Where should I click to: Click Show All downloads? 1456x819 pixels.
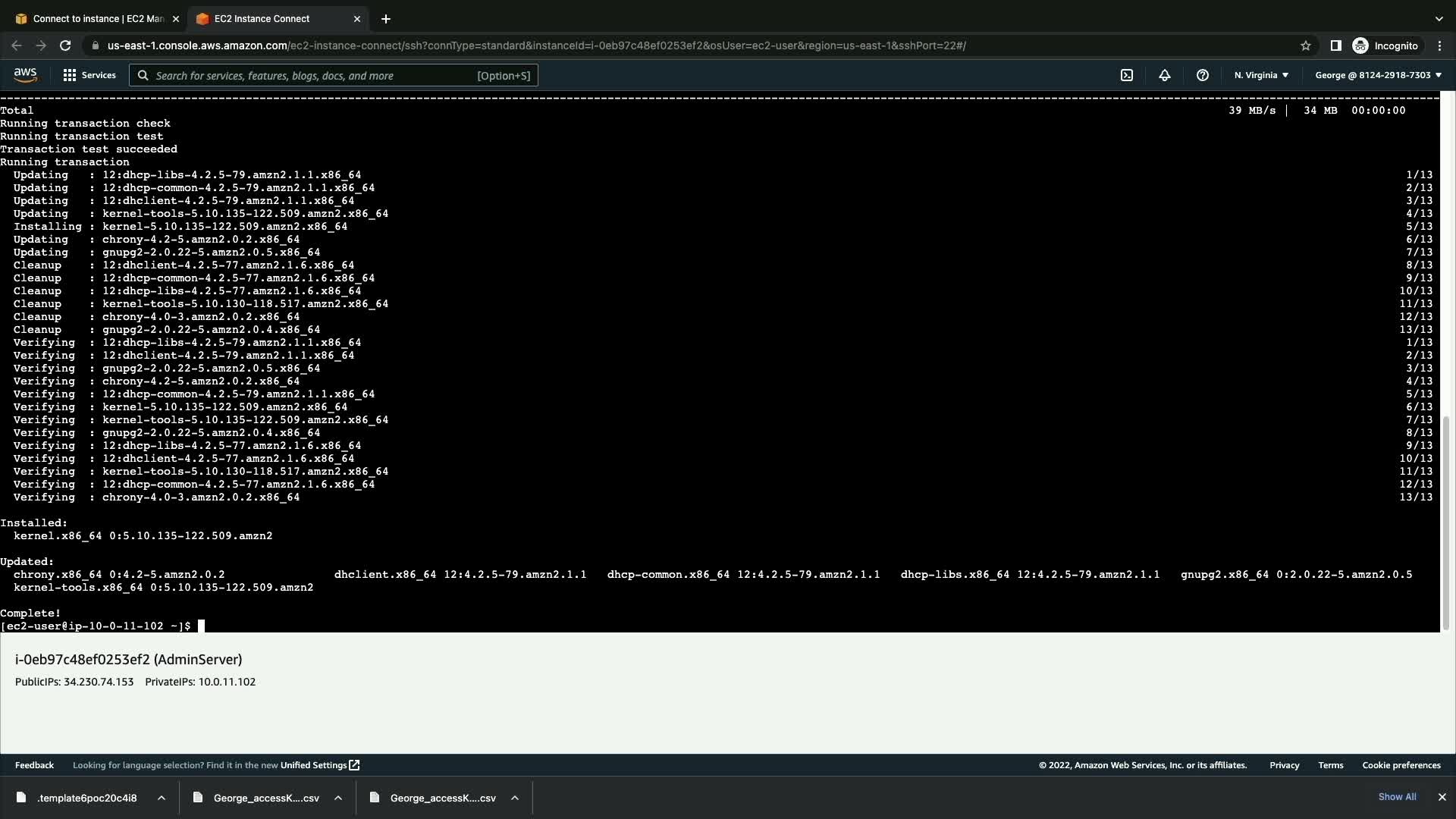(x=1397, y=797)
